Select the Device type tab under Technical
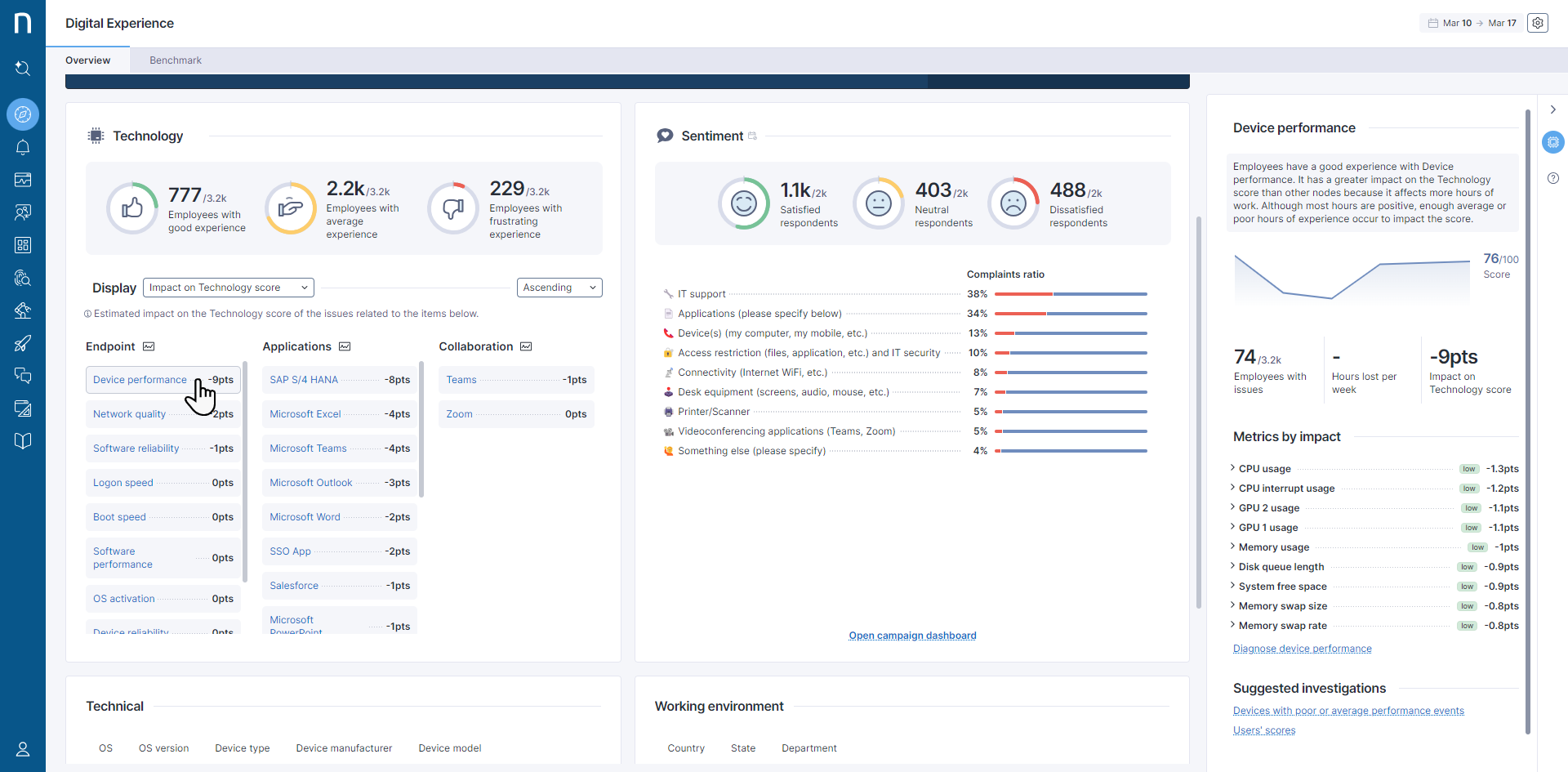Viewport: 1568px width, 772px height. pyautogui.click(x=242, y=748)
